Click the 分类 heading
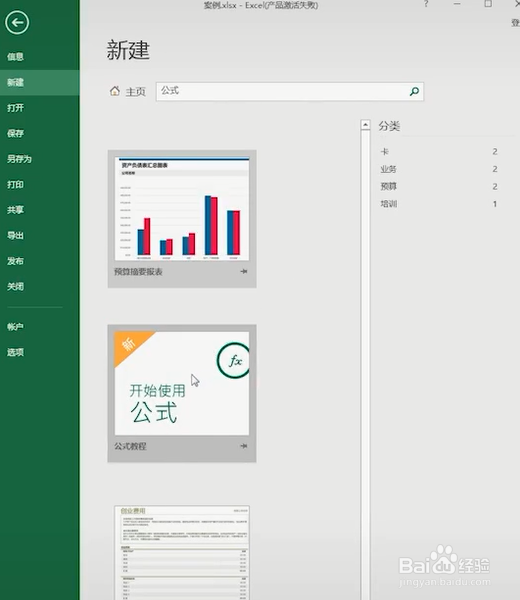Image resolution: width=520 pixels, height=600 pixels. [x=390, y=126]
